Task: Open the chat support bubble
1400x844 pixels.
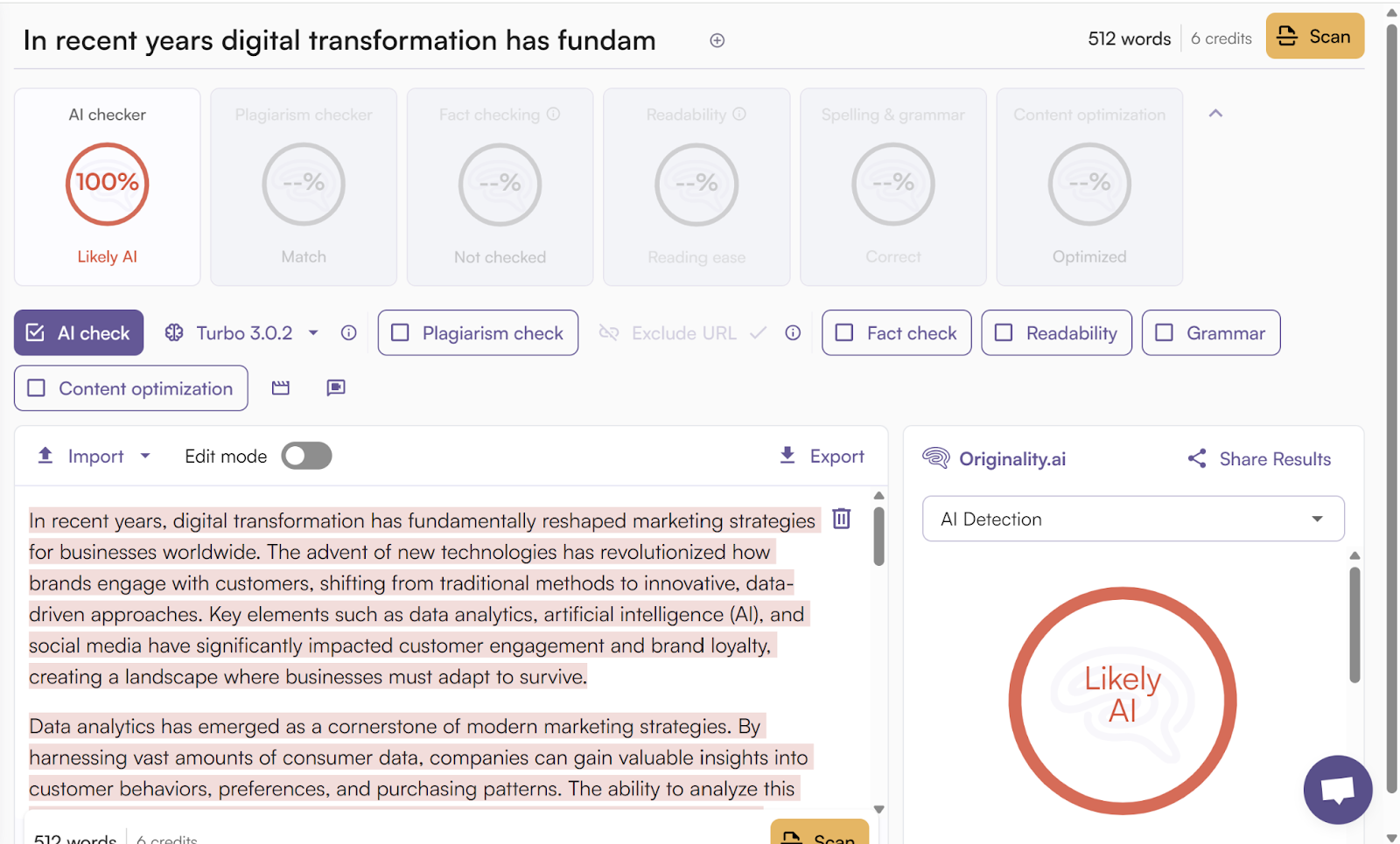Action: pyautogui.click(x=1338, y=789)
